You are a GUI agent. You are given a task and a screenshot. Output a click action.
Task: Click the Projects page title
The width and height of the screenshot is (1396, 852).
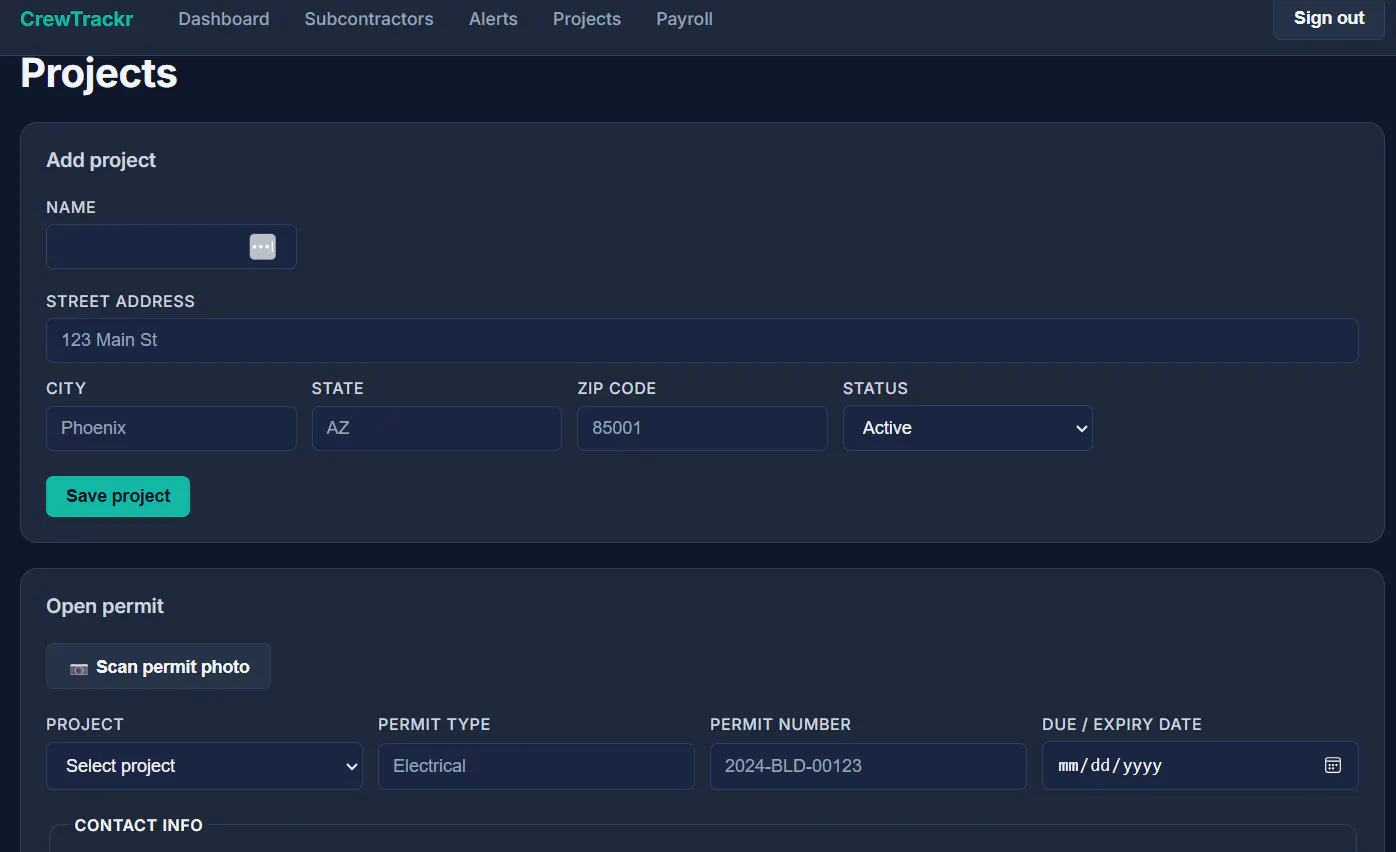99,73
